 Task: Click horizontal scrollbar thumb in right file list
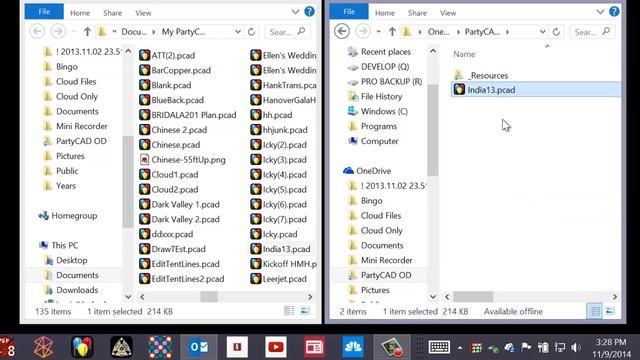[473, 297]
